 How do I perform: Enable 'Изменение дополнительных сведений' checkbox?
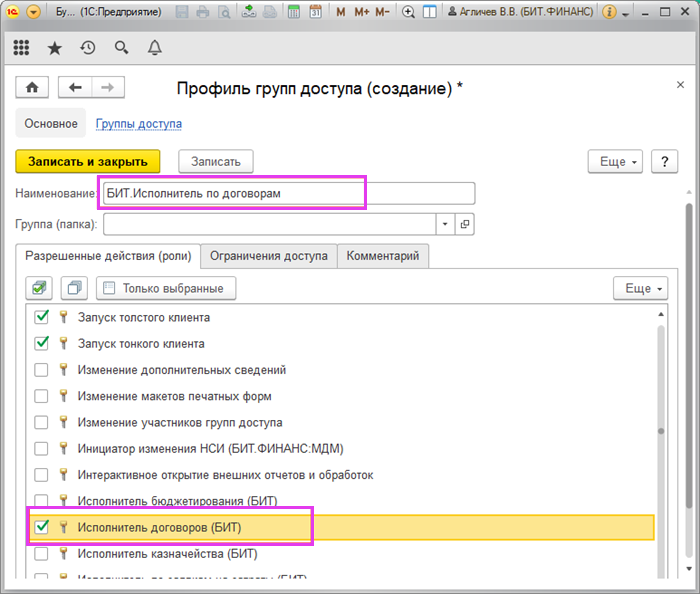tap(41, 370)
